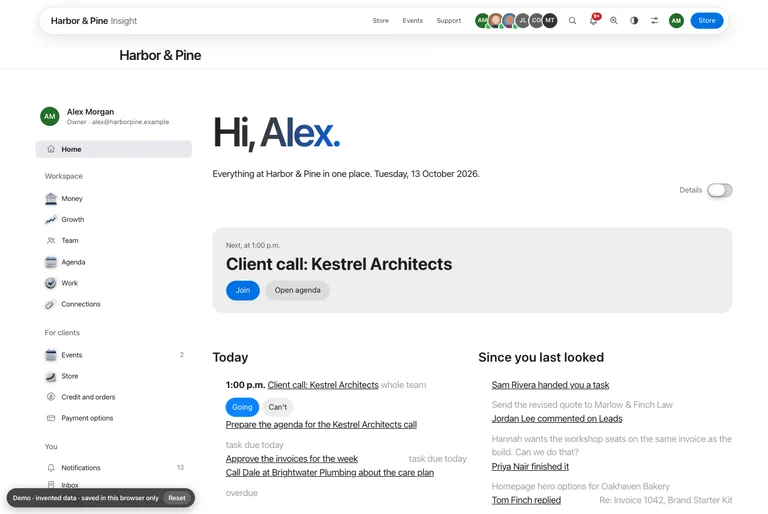The height and width of the screenshot is (514, 768).
Task: Click the Harbor & Pine Insight logo
Action: click(x=94, y=21)
